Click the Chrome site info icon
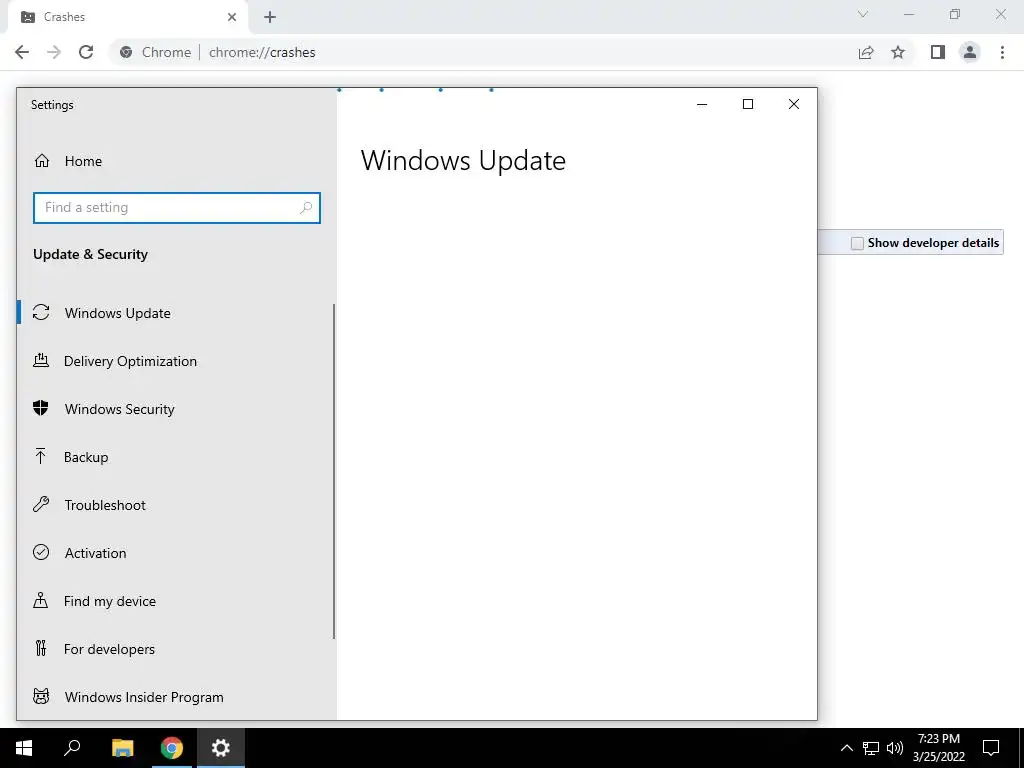Viewport: 1024px width, 768px height. click(x=126, y=52)
